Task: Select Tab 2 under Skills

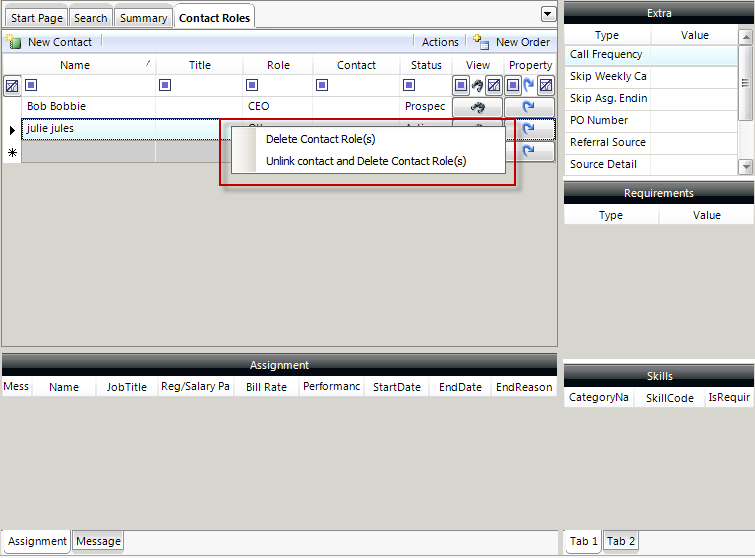Action: click(x=621, y=541)
